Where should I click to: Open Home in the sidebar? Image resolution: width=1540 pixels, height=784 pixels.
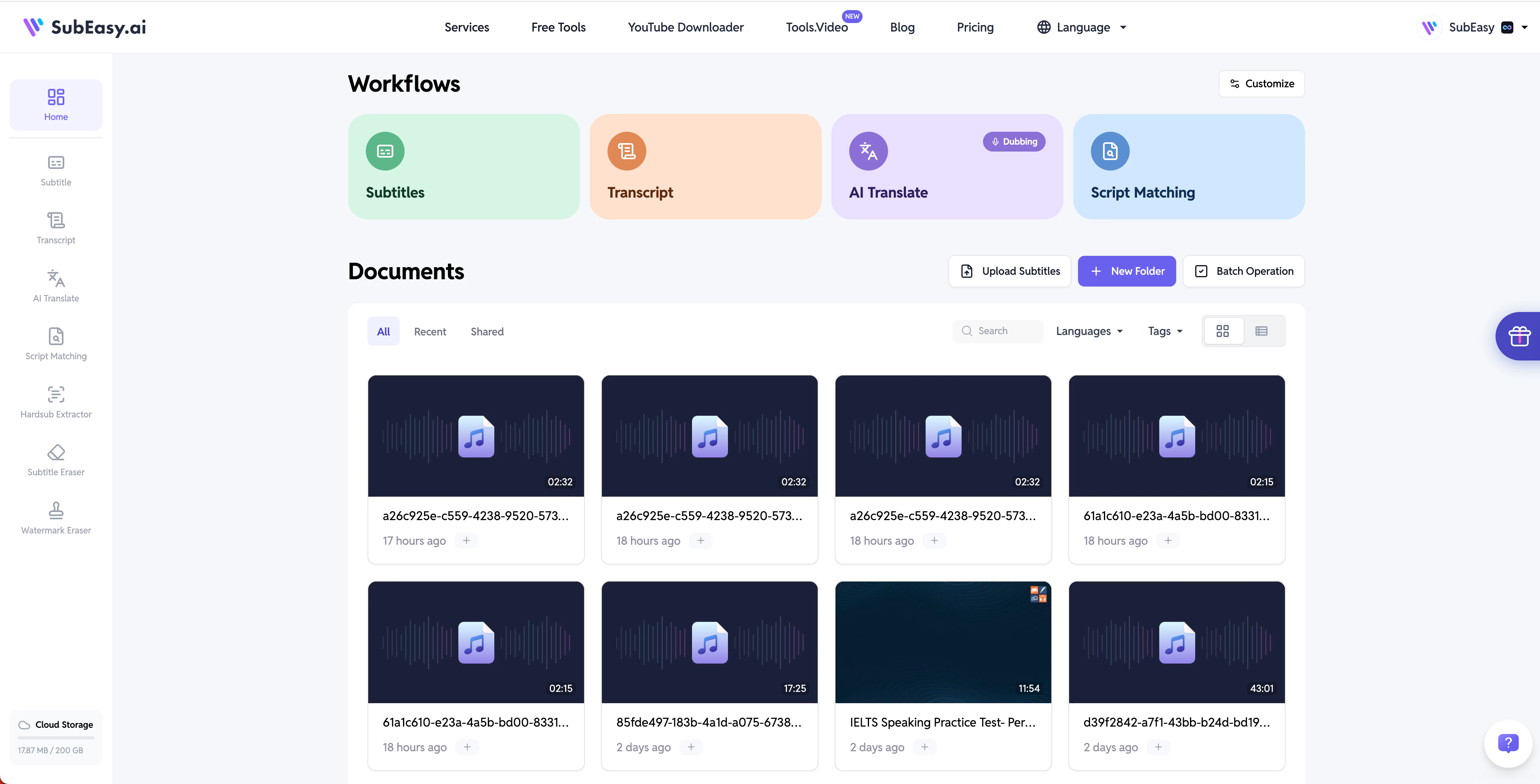[x=56, y=105]
